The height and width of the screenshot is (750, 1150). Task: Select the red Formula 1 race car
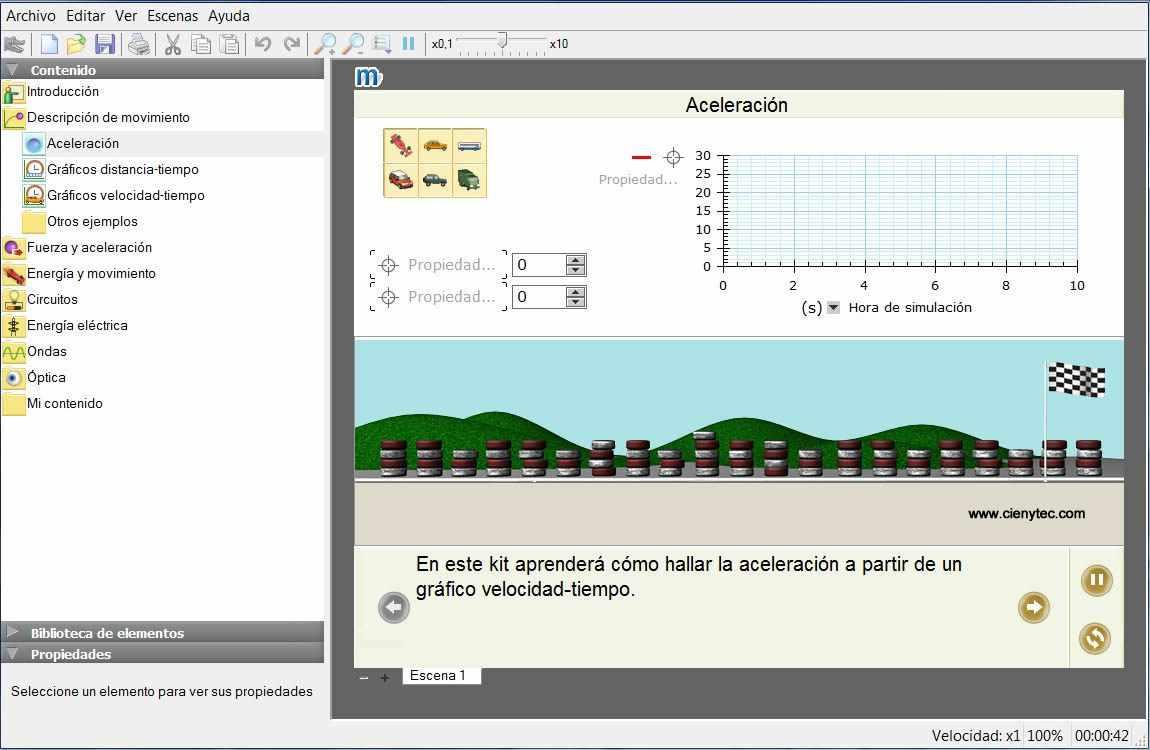[401, 146]
